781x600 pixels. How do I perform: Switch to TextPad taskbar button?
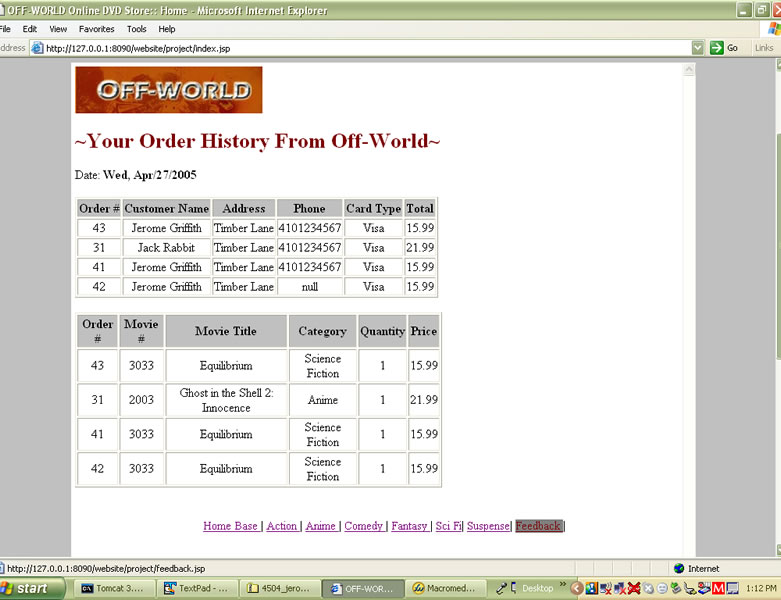coord(197,589)
